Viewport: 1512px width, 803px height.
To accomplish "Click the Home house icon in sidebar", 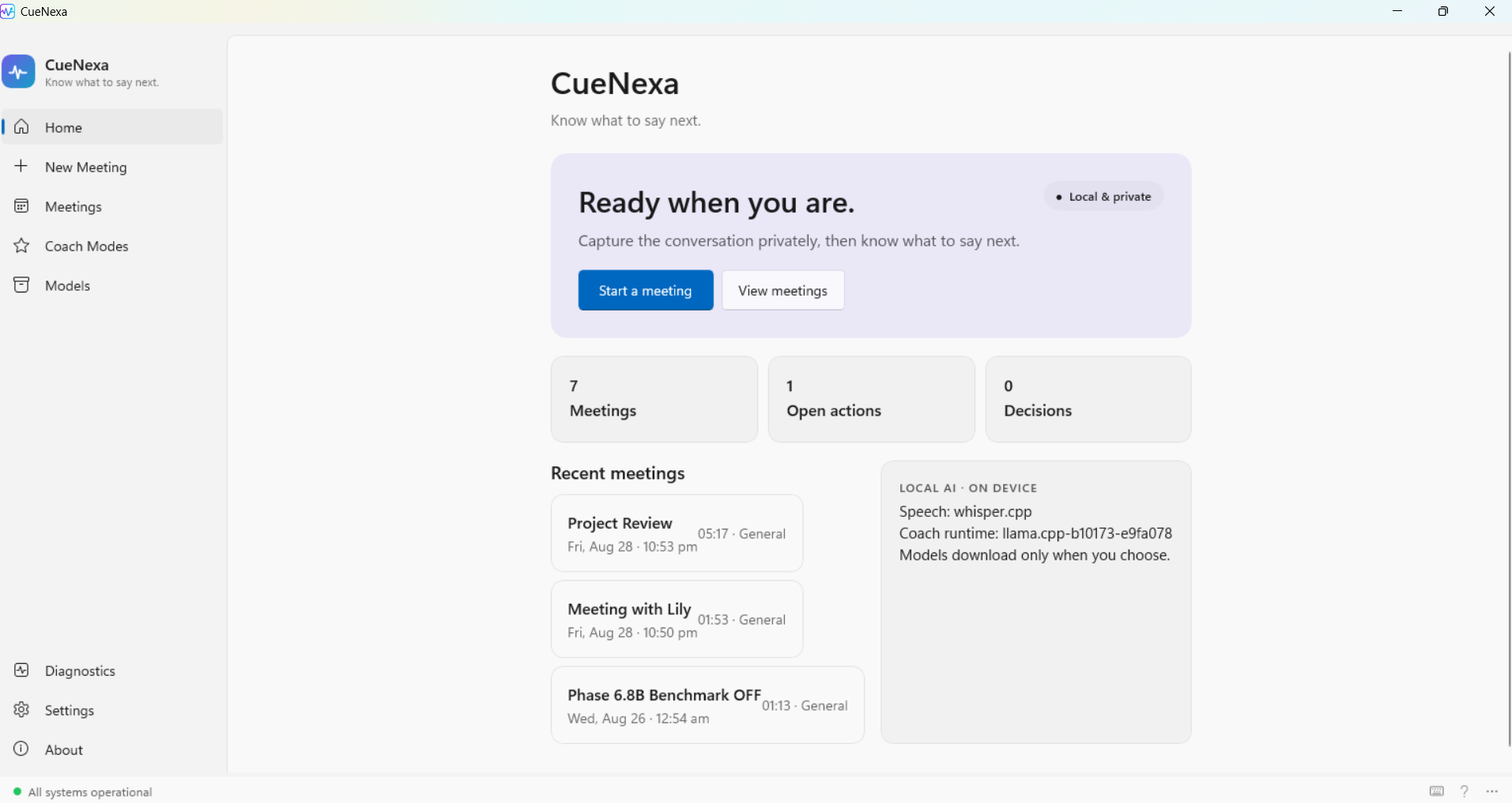I will (x=21, y=126).
